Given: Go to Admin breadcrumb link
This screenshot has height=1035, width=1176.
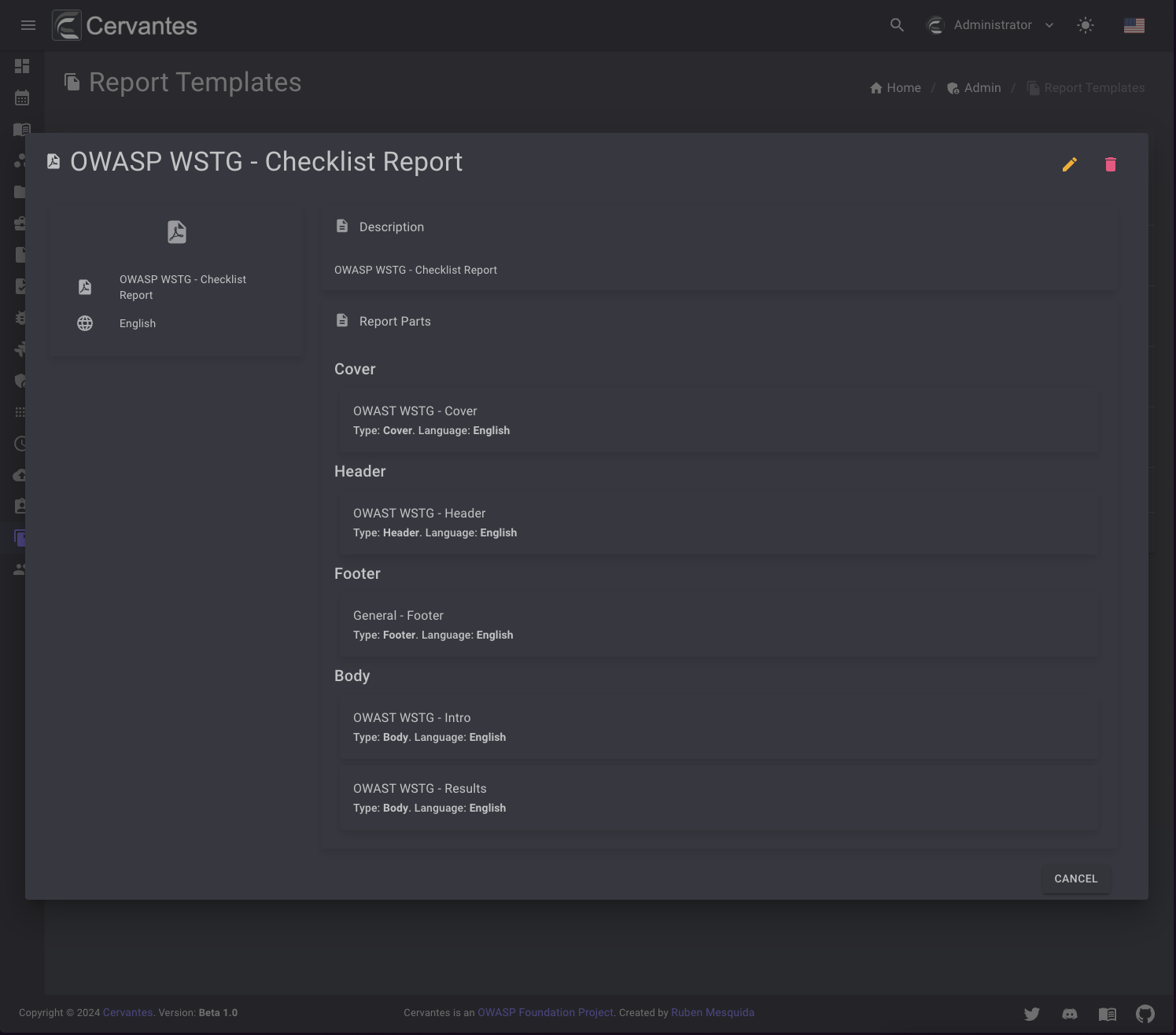Looking at the screenshot, I should click(x=974, y=88).
